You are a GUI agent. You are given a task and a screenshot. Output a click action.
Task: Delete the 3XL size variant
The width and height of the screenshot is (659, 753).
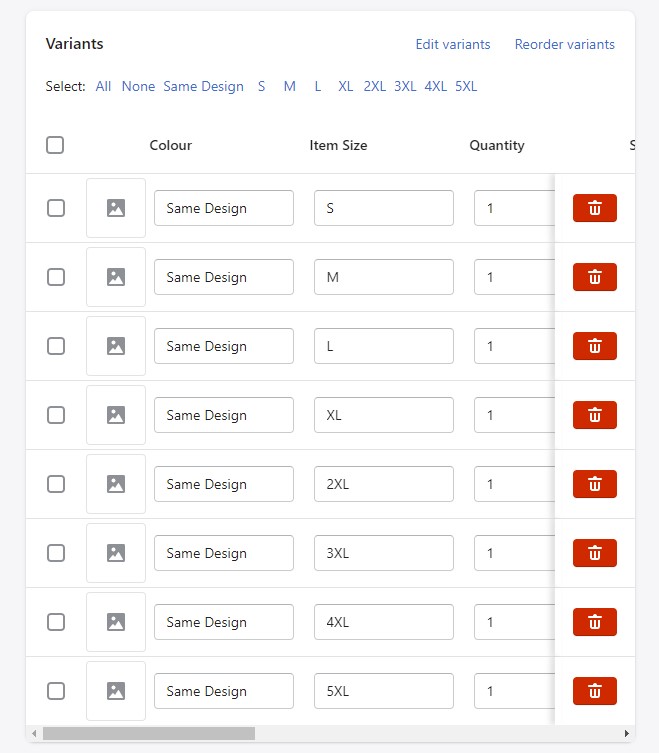[595, 553]
